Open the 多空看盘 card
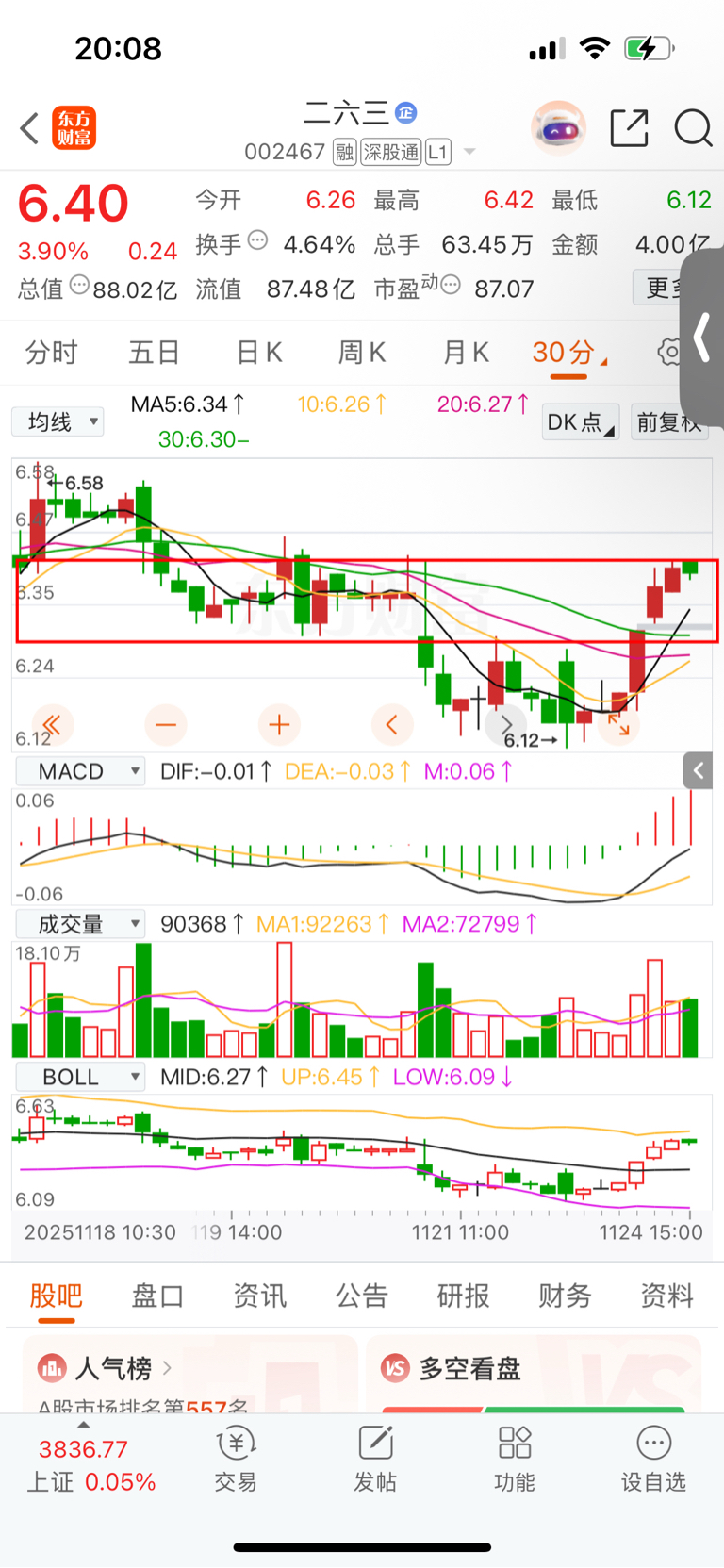Viewport: 724px width, 1568px height. 534,1374
